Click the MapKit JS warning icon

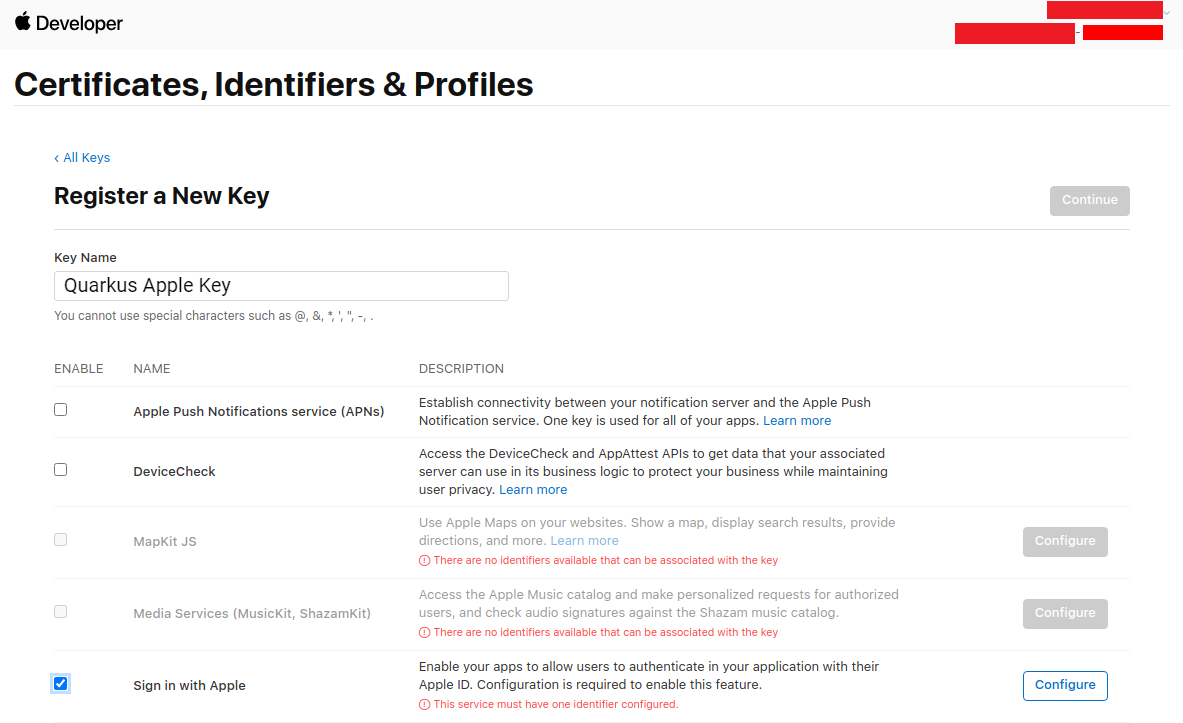tap(425, 561)
